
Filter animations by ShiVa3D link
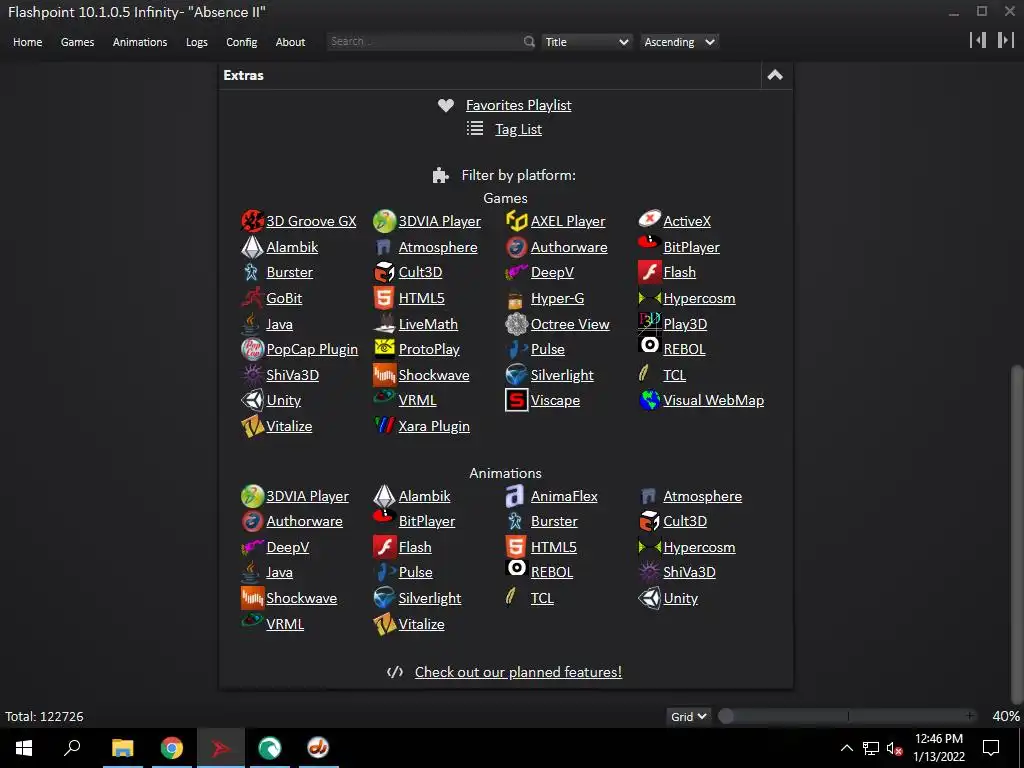(689, 572)
